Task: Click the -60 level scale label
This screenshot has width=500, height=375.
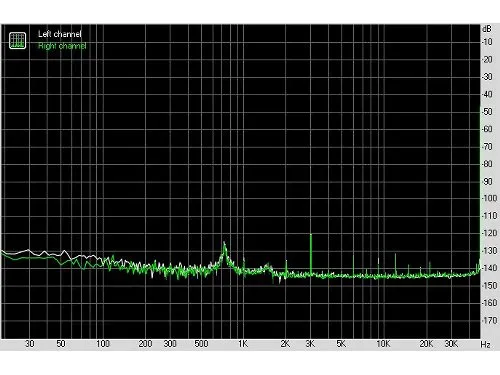Action: click(487, 129)
